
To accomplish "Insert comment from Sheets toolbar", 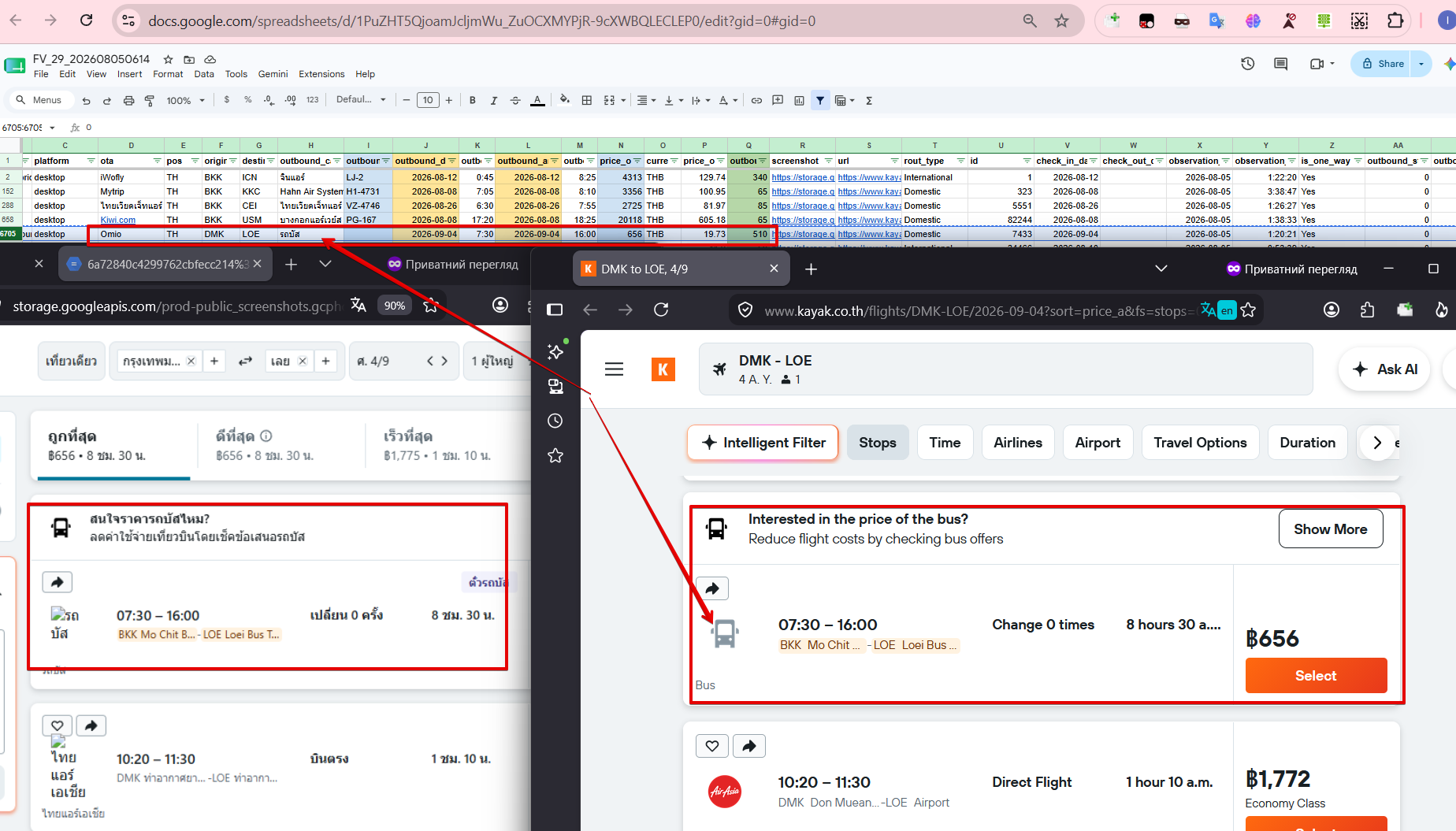I will click(x=778, y=100).
